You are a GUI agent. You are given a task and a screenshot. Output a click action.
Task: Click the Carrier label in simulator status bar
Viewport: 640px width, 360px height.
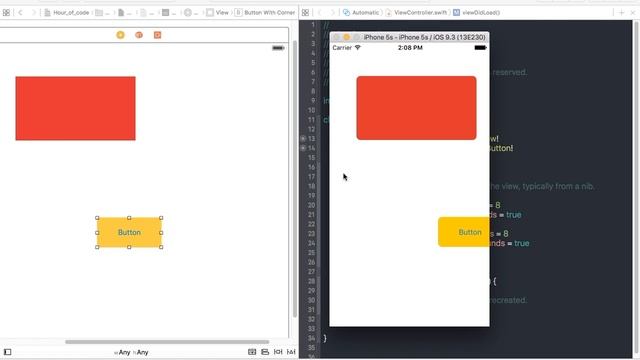point(342,48)
